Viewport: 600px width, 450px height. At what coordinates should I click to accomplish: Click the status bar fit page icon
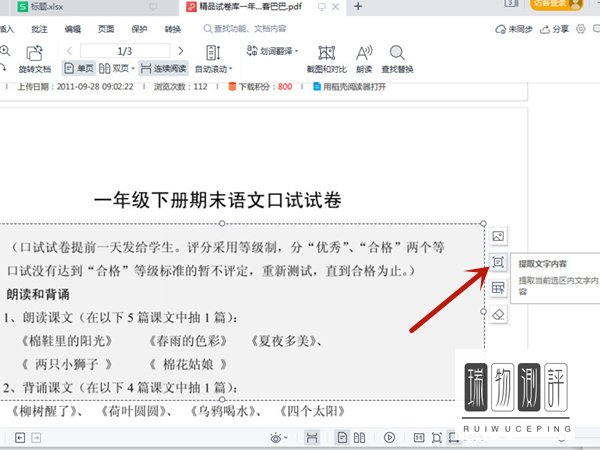437,437
